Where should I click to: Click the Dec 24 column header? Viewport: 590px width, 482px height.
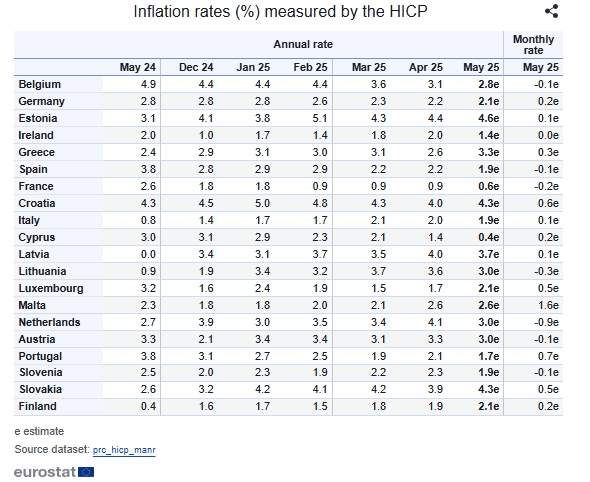coord(196,67)
